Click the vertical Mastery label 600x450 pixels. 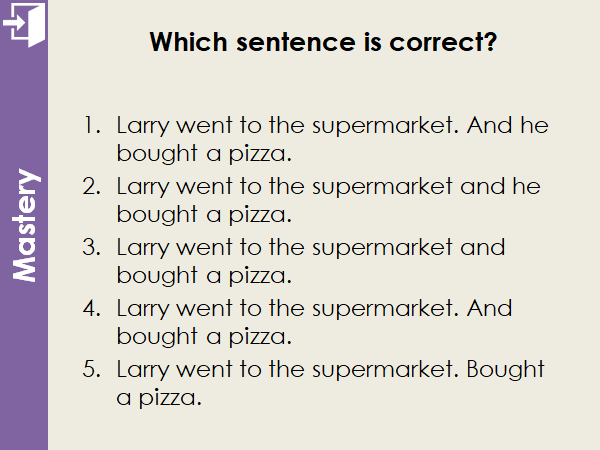coord(26,226)
